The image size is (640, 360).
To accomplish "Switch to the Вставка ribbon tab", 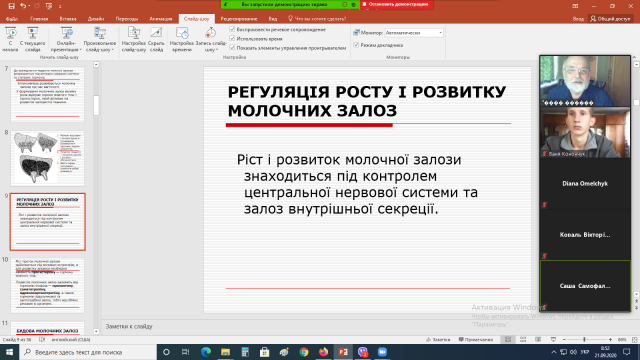I will tap(68, 19).
